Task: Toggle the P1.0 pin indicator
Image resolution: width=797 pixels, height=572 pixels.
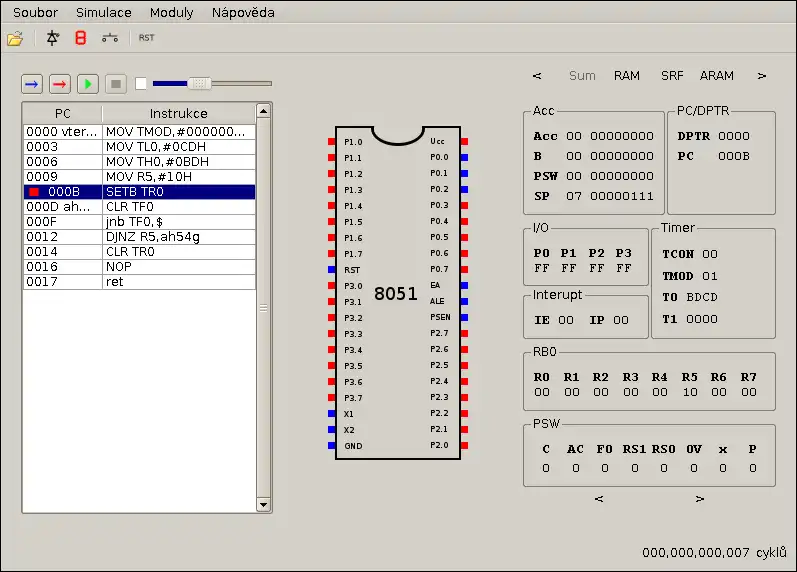Action: pyautogui.click(x=332, y=142)
